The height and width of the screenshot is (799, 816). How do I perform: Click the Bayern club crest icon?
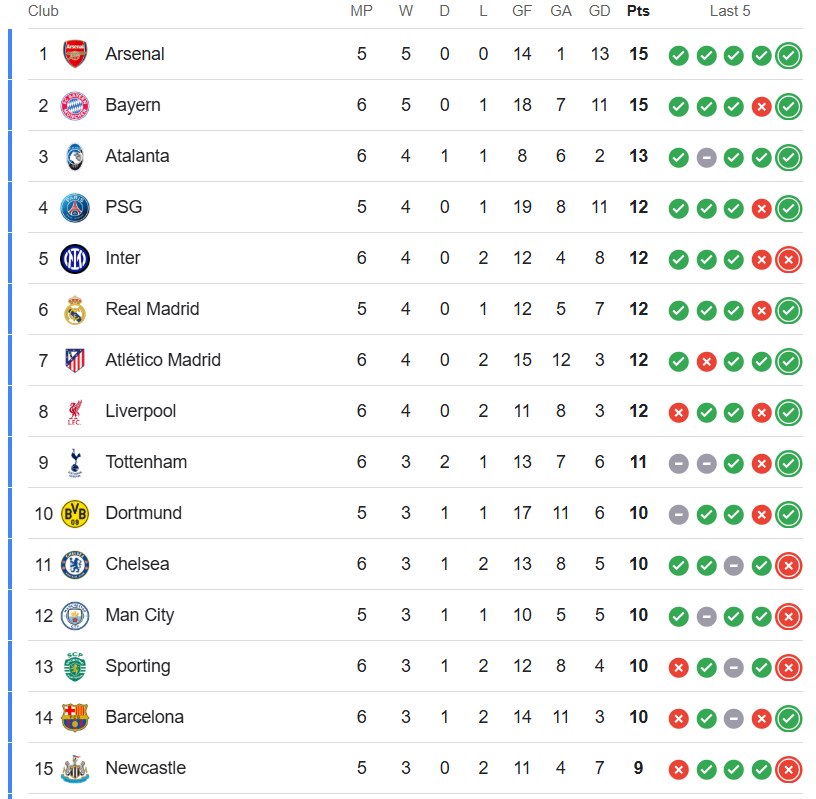[75, 105]
